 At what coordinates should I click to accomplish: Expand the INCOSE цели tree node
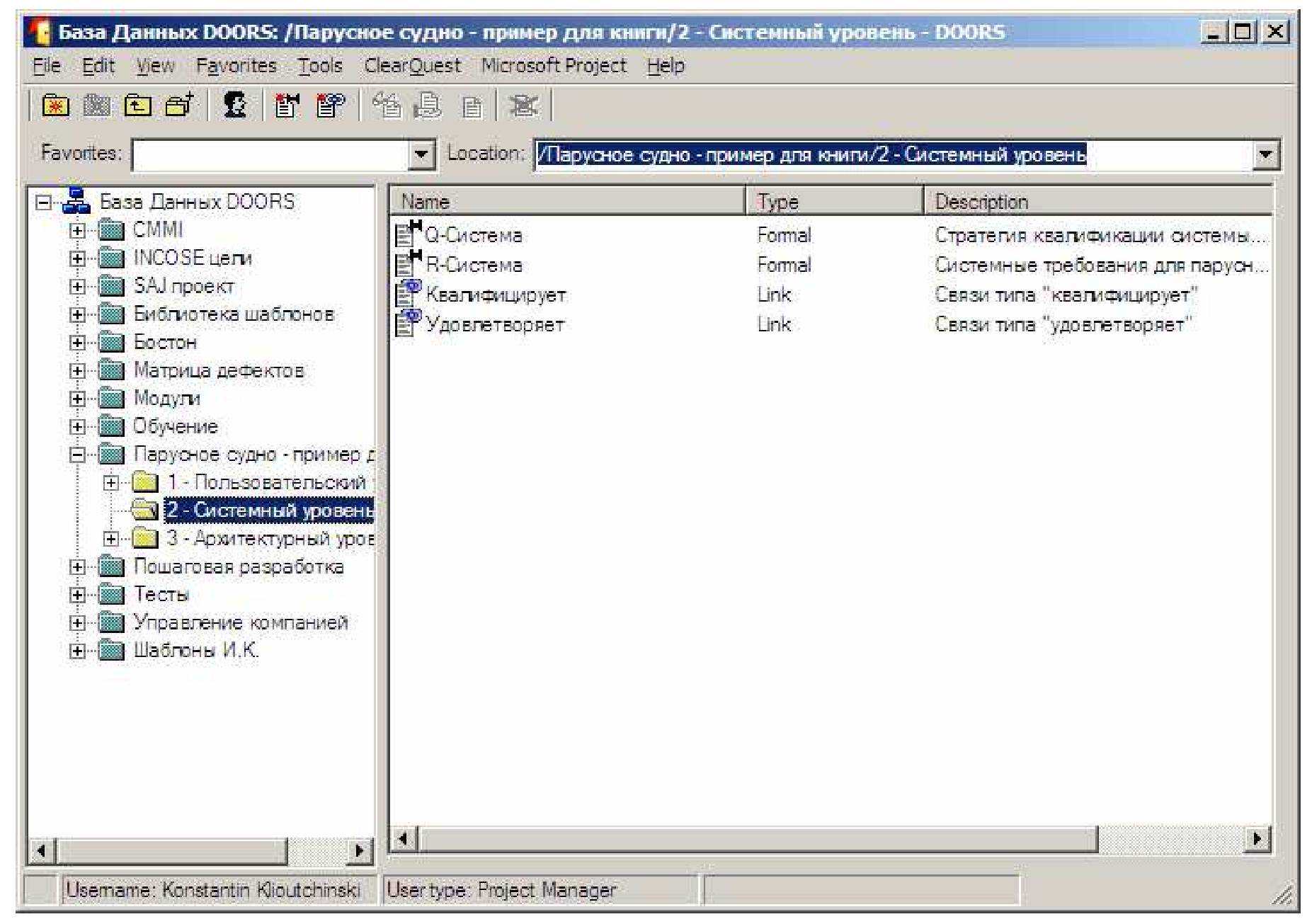pyautogui.click(x=77, y=258)
